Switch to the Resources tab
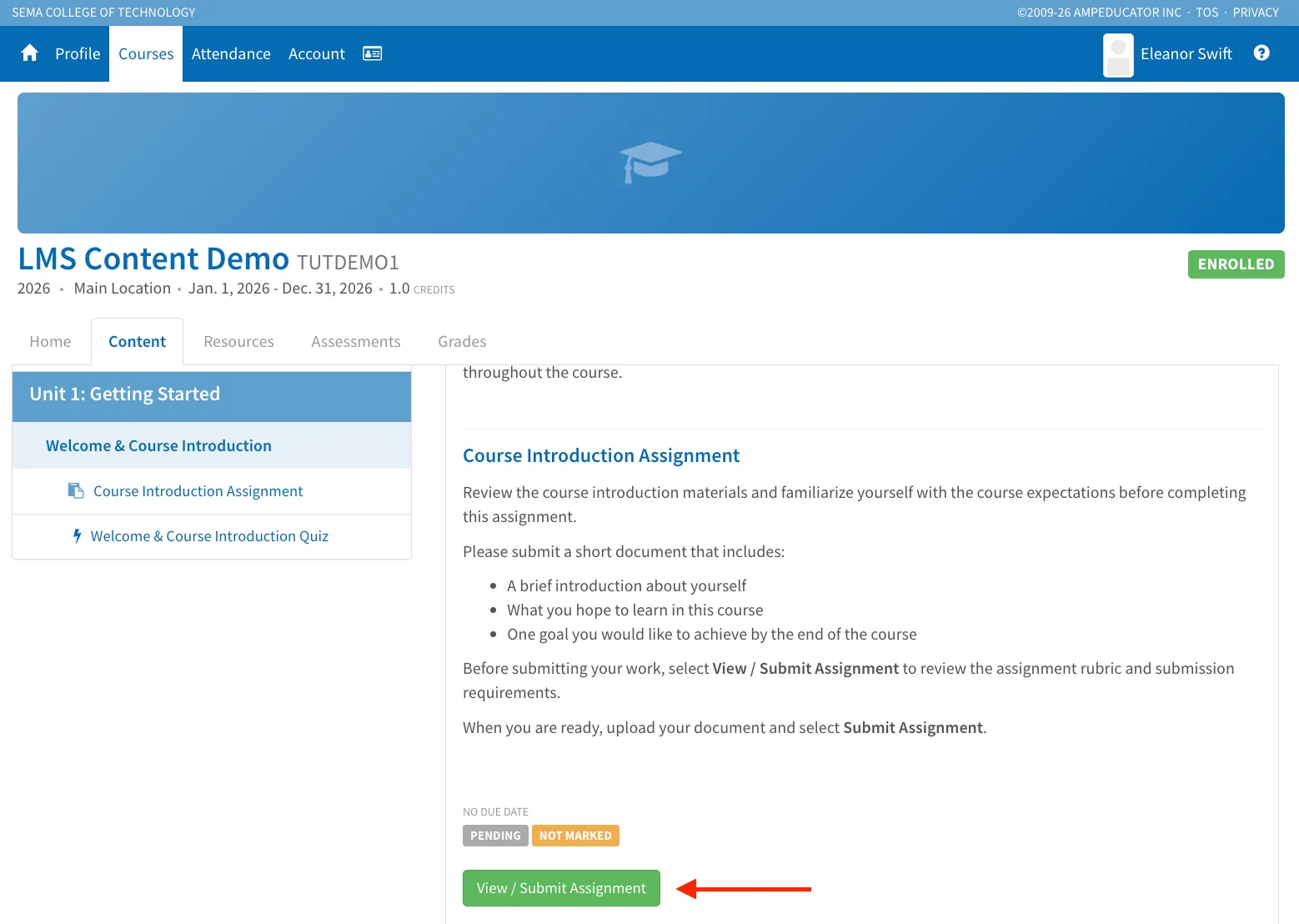The width and height of the screenshot is (1299, 924). point(238,342)
